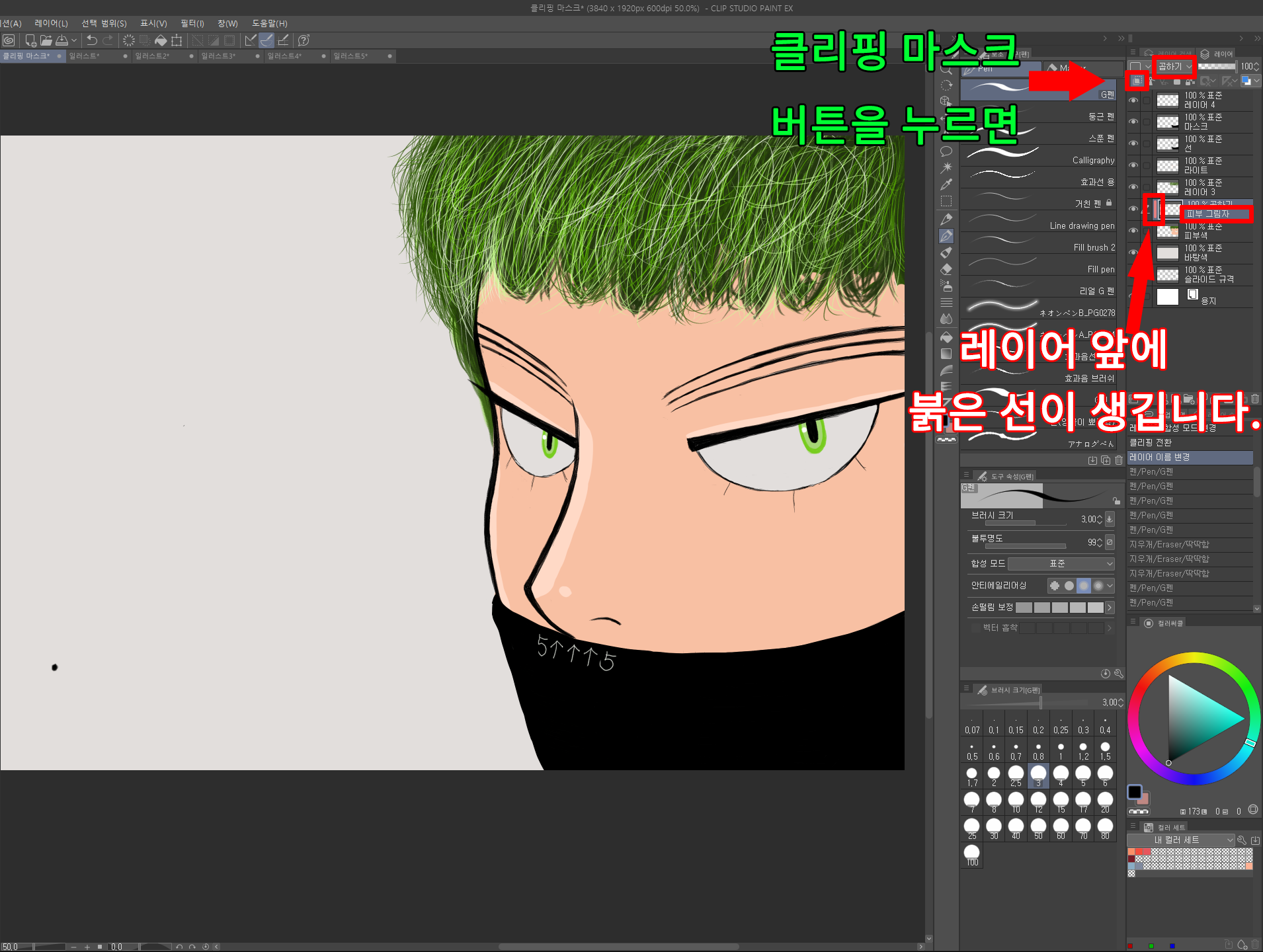
Task: Click the Clip to Layer Below icon
Action: [1137, 81]
